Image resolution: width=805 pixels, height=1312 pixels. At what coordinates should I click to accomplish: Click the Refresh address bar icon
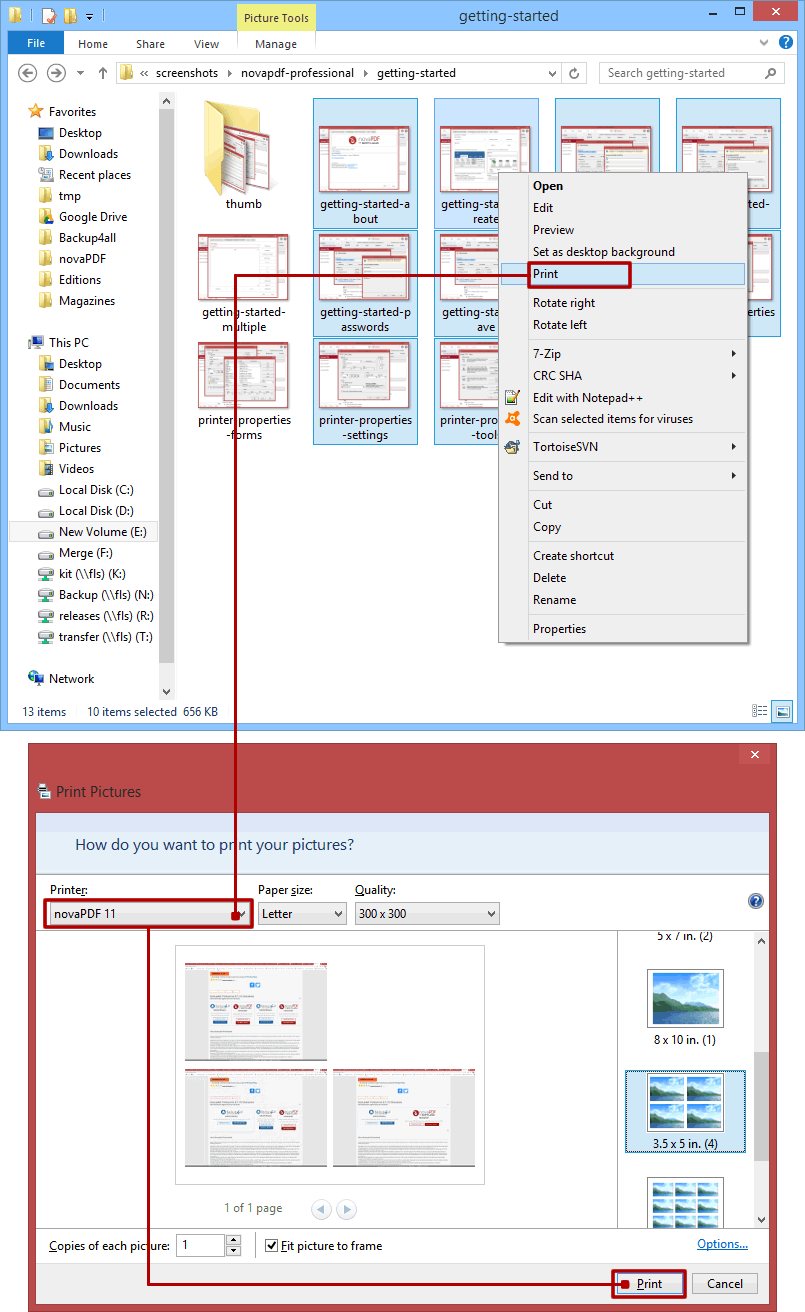coord(574,73)
